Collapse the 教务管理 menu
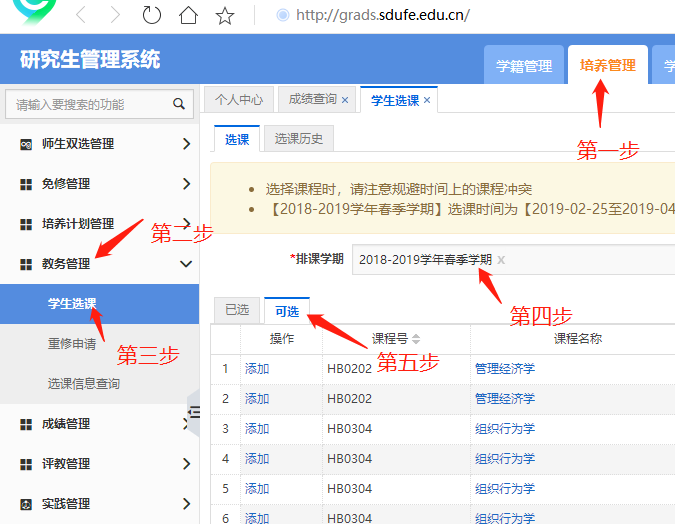Screen dimensions: 675x524 186,264
